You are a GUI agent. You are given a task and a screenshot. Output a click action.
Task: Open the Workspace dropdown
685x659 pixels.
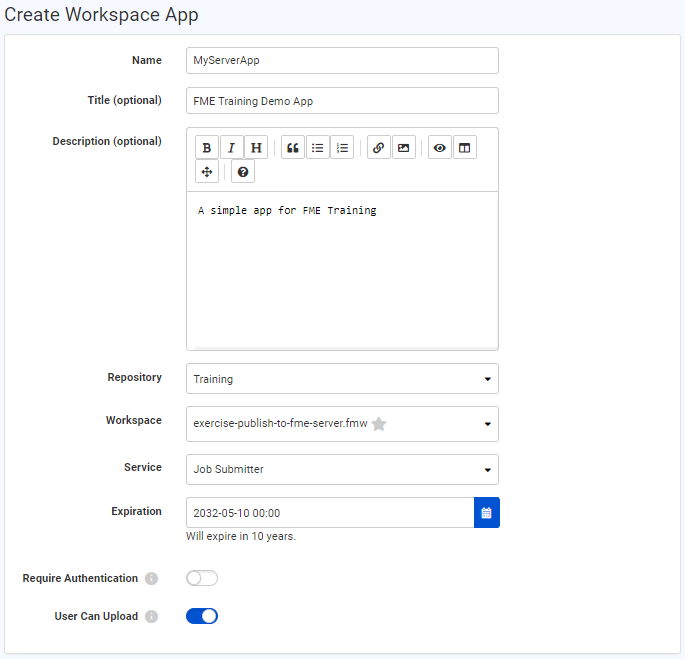[342, 424]
